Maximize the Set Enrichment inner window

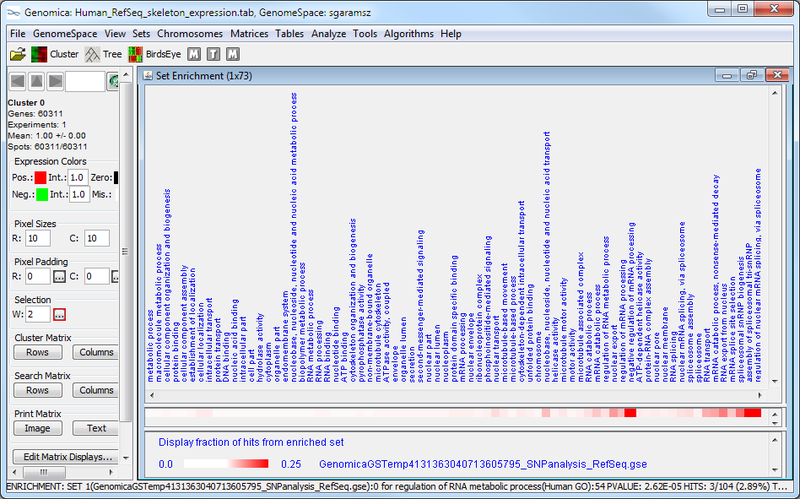pyautogui.click(x=752, y=76)
